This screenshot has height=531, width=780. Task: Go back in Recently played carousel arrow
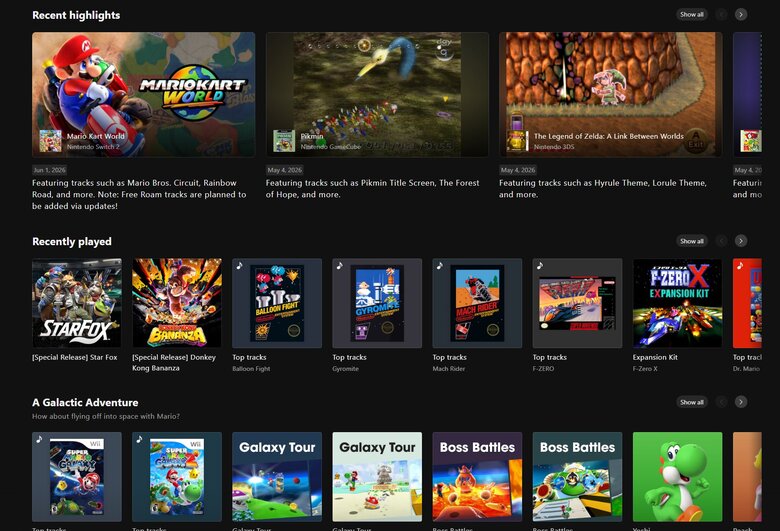click(721, 241)
